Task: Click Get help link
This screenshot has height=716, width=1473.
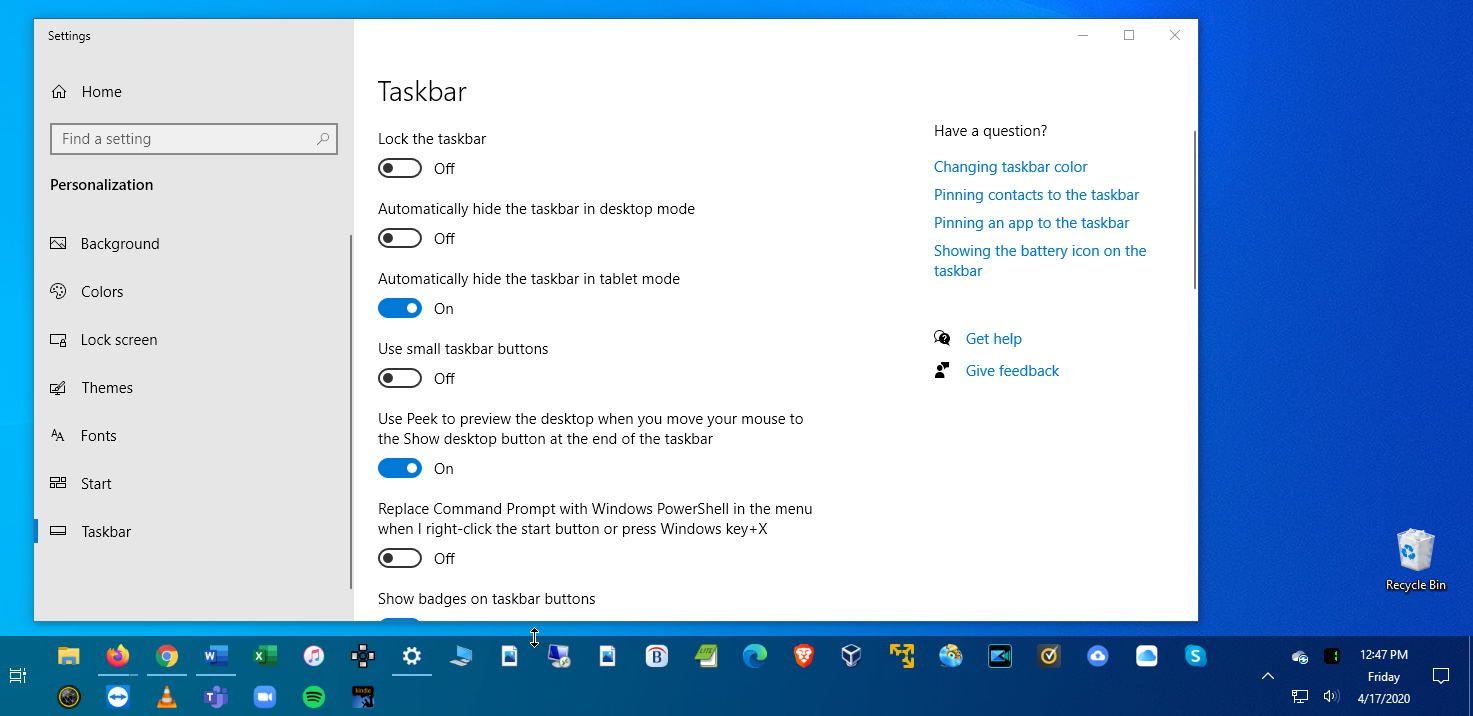Action: click(993, 339)
